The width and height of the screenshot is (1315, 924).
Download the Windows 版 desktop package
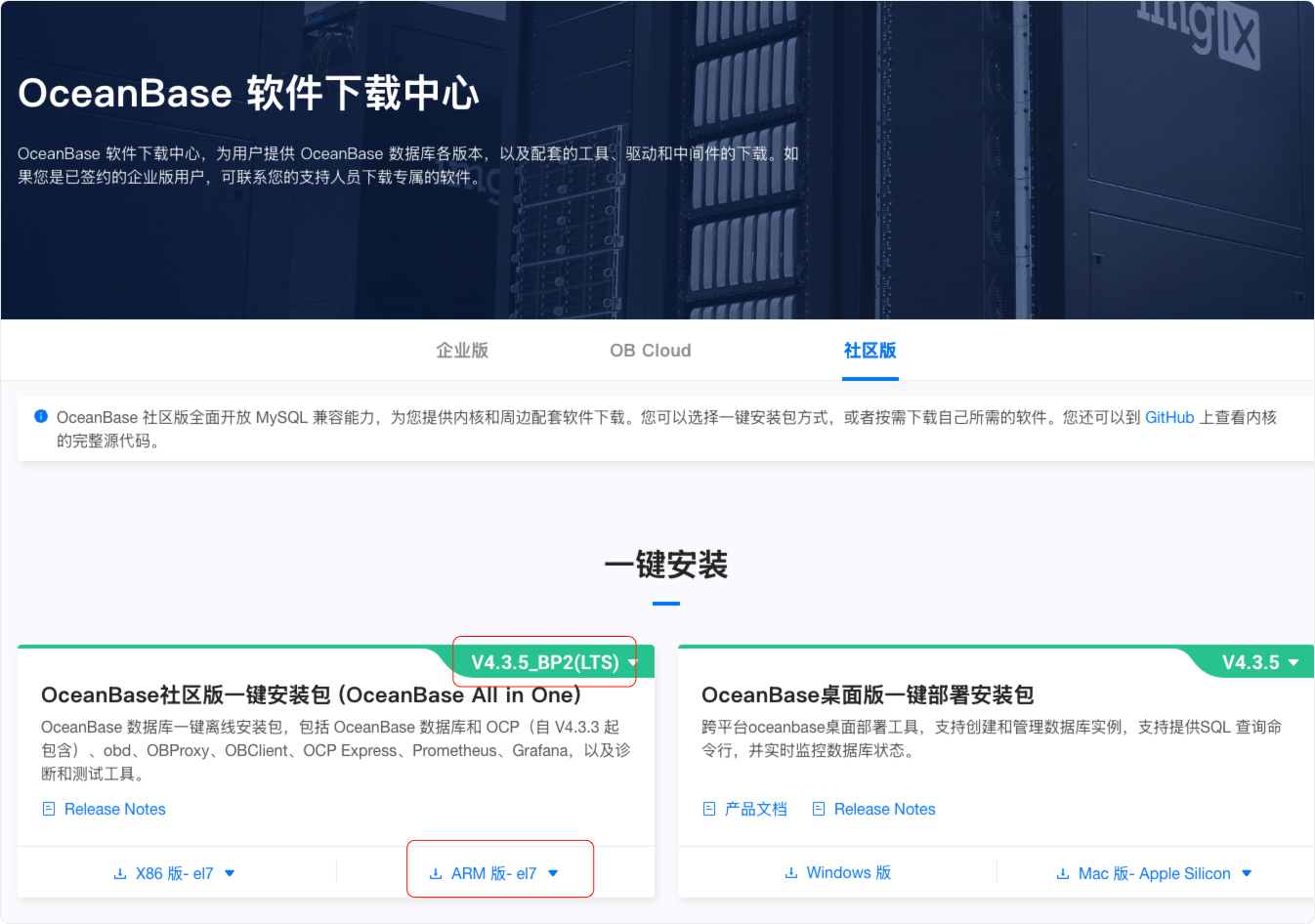coord(837,872)
